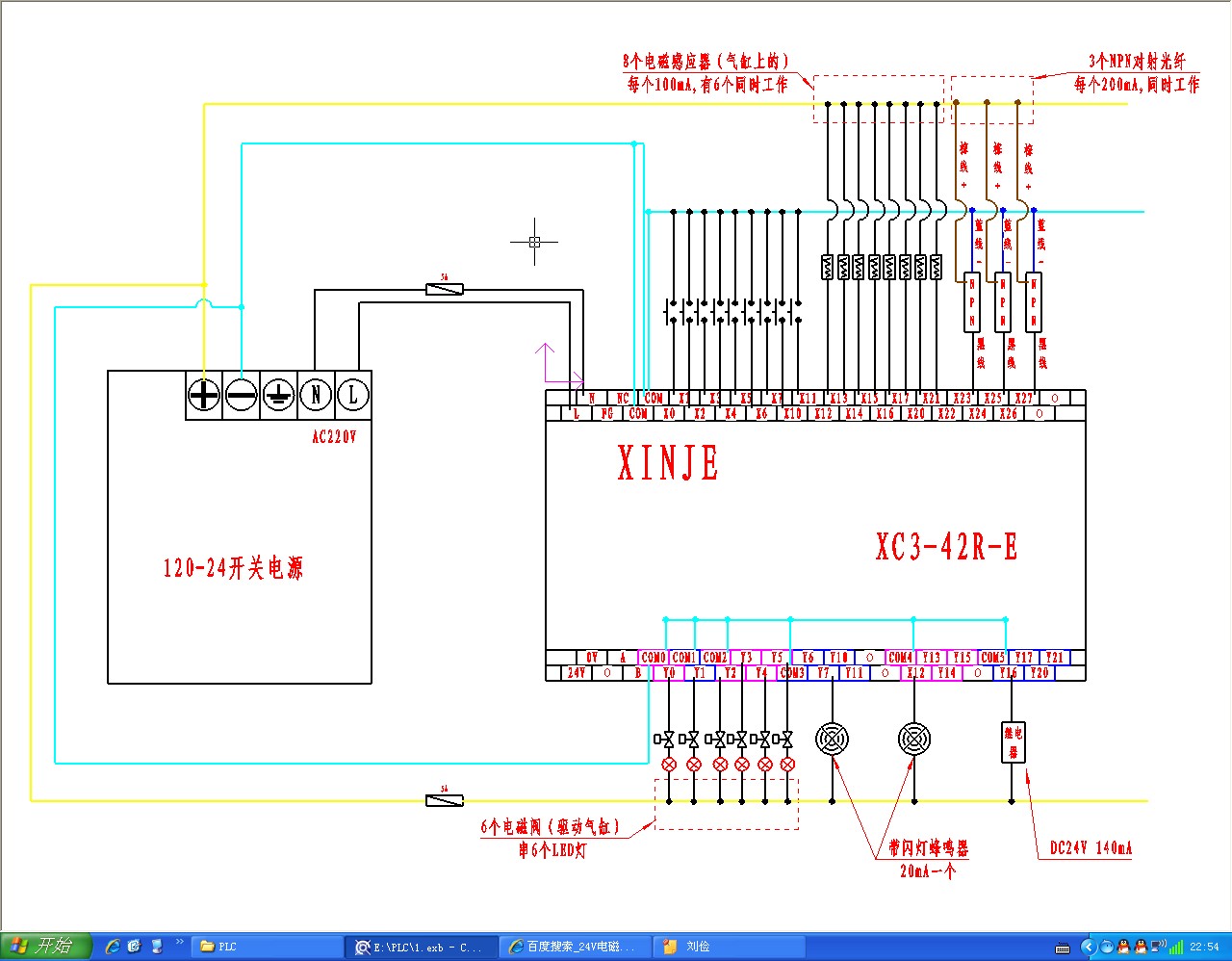Click the on-screen keyboard input method icon
The image size is (1232, 961).
(1063, 948)
